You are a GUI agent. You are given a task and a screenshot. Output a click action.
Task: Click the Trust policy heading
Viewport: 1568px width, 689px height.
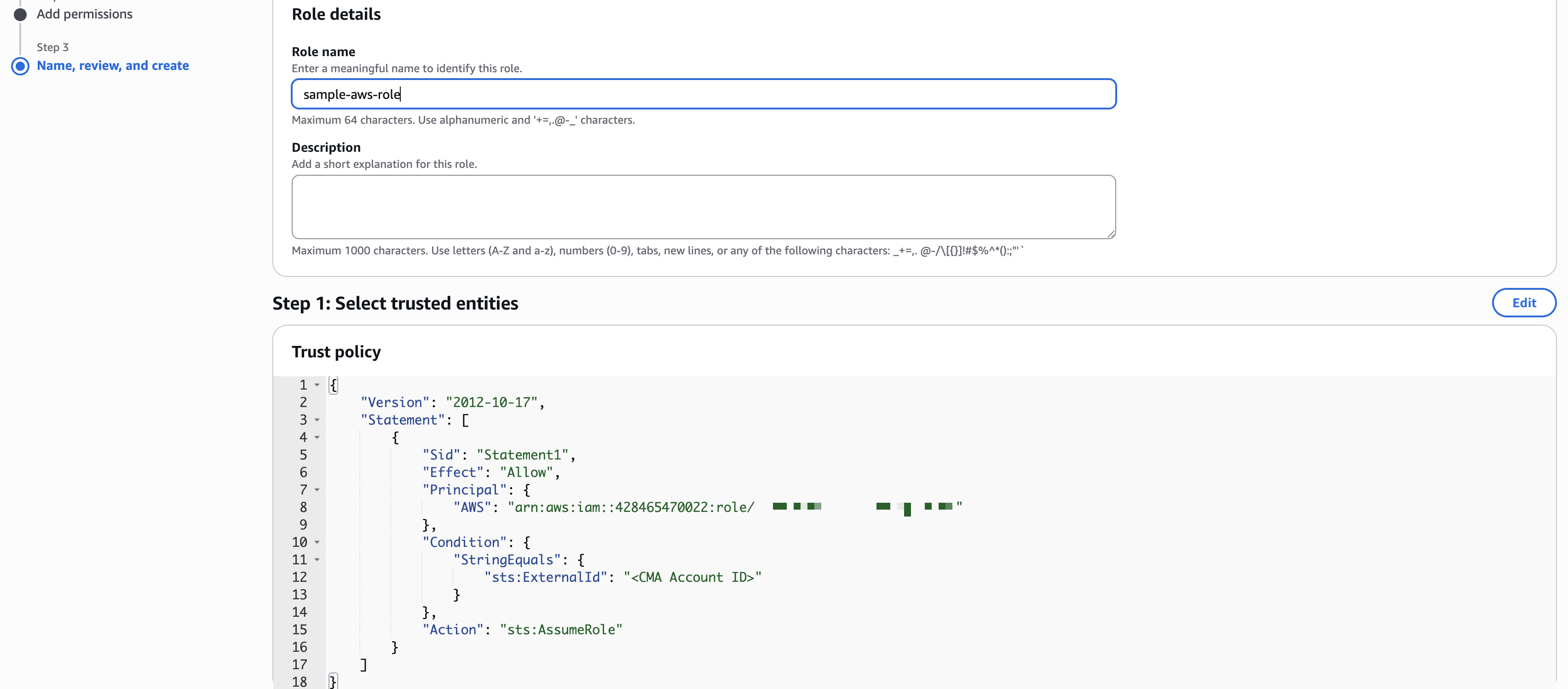pyautogui.click(x=336, y=352)
